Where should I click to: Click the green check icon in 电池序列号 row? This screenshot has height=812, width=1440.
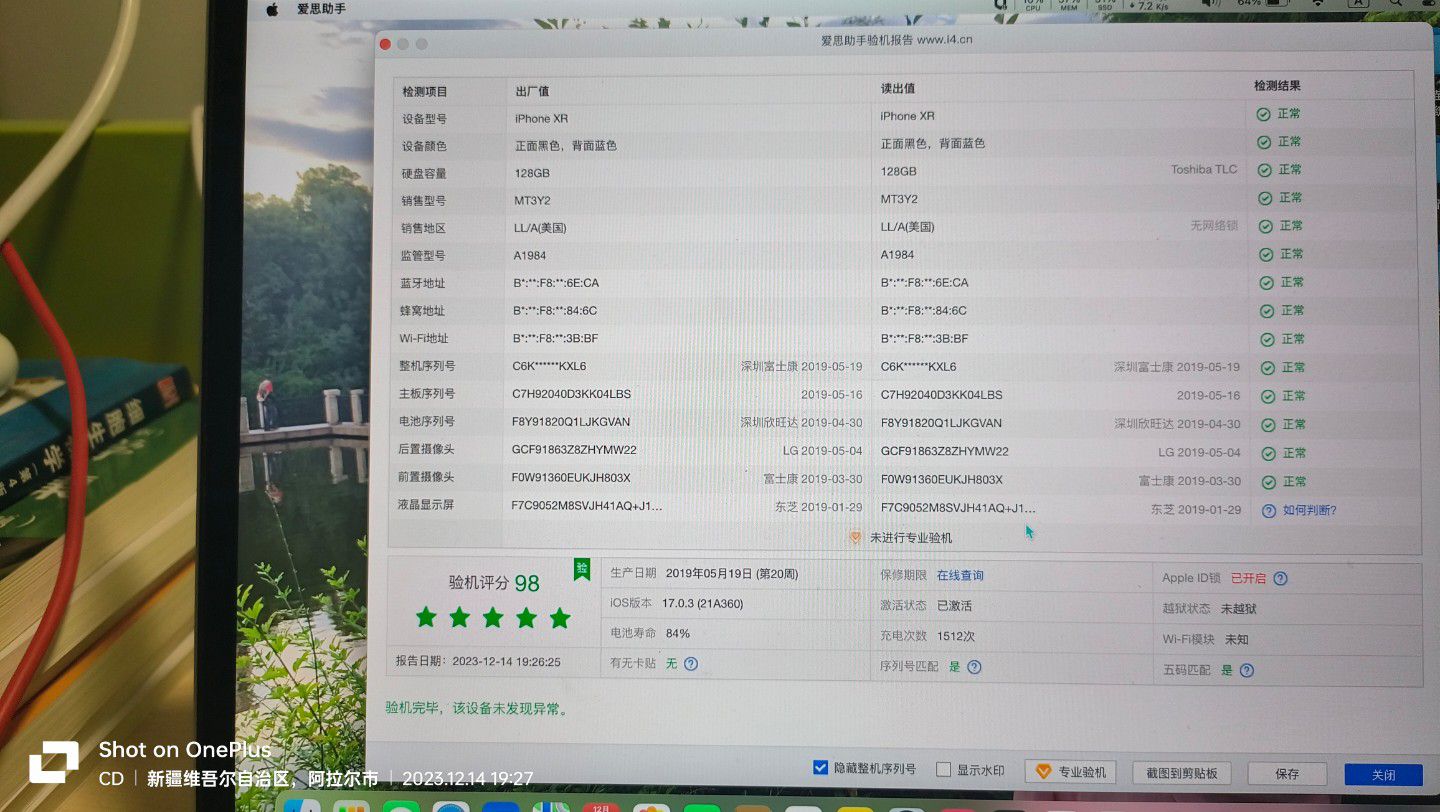pyautogui.click(x=1268, y=425)
